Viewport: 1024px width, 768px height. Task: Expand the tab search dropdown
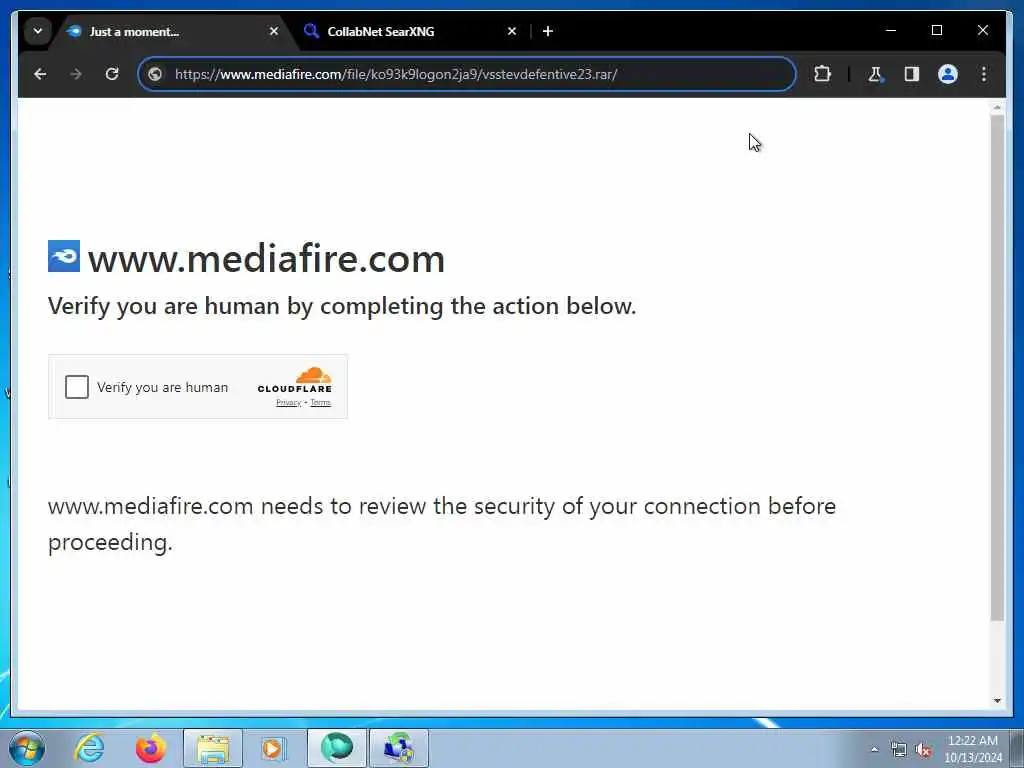pos(38,31)
